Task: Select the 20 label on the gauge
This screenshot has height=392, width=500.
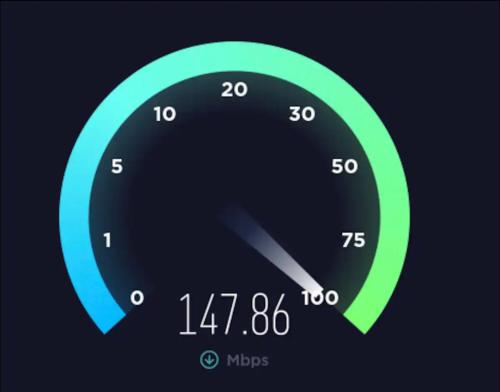Action: pyautogui.click(x=234, y=90)
